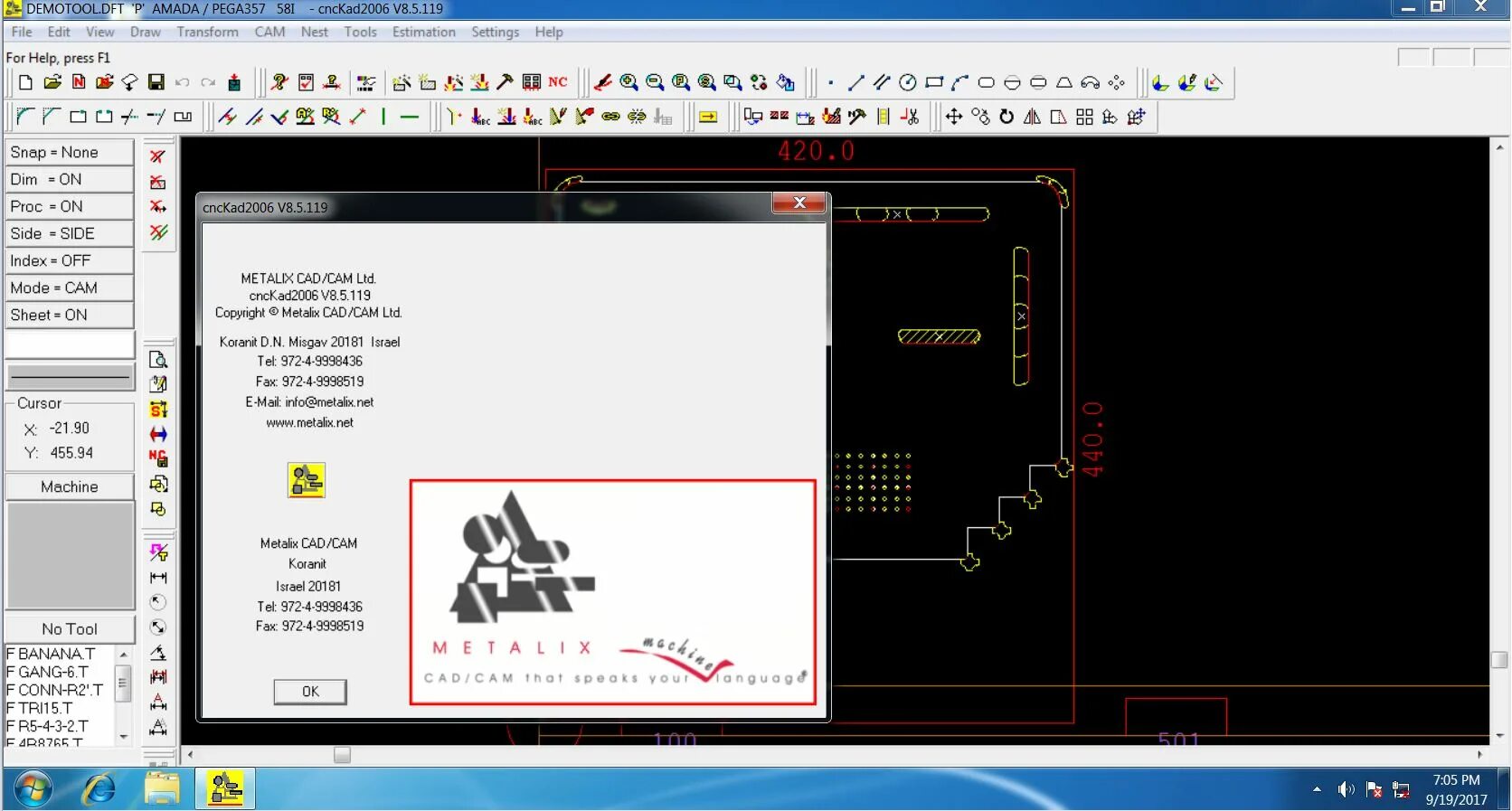Select the Draw Point tool
The width and height of the screenshot is (1512, 811).
point(830,82)
